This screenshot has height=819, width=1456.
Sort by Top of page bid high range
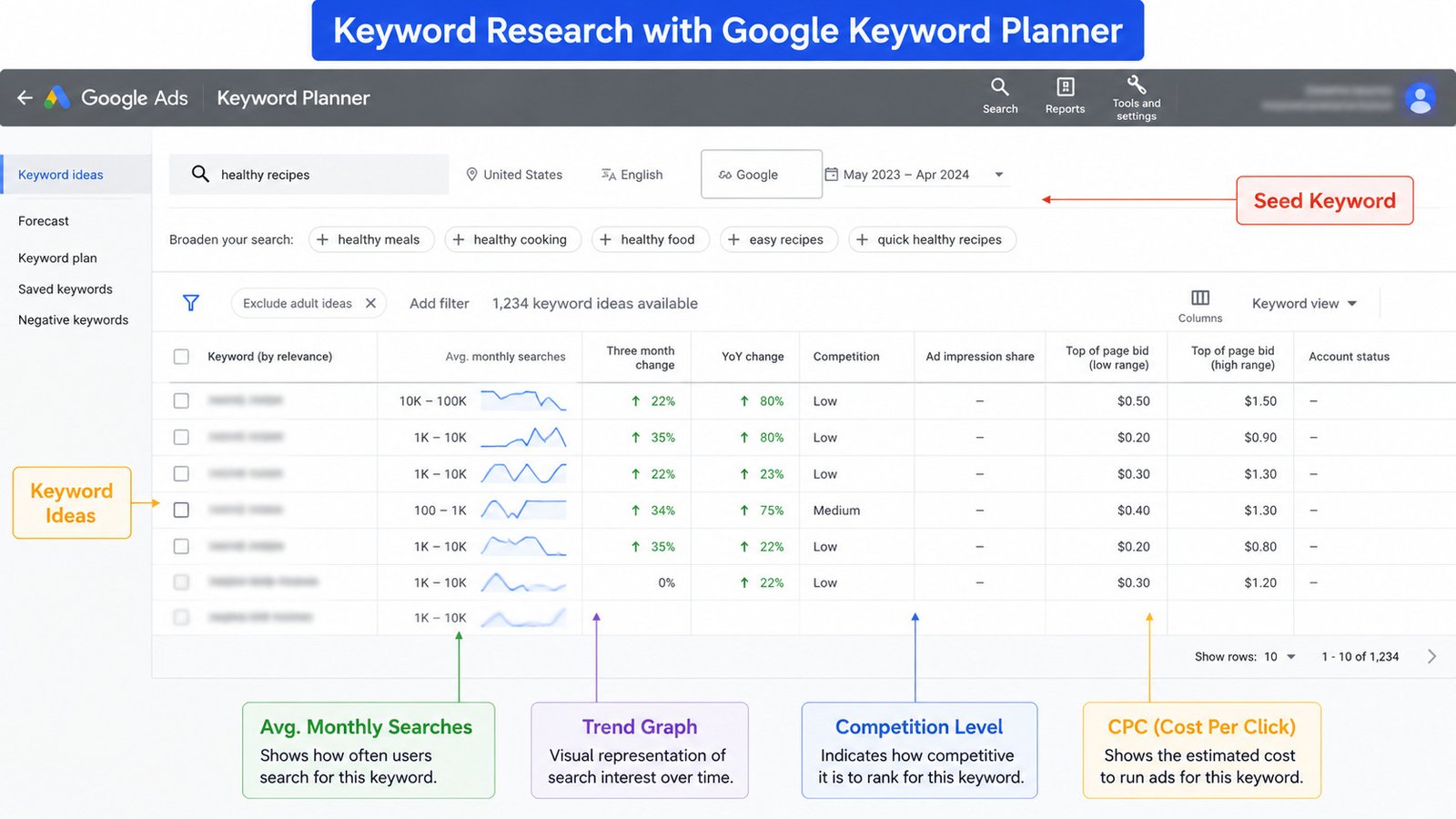click(x=1233, y=357)
